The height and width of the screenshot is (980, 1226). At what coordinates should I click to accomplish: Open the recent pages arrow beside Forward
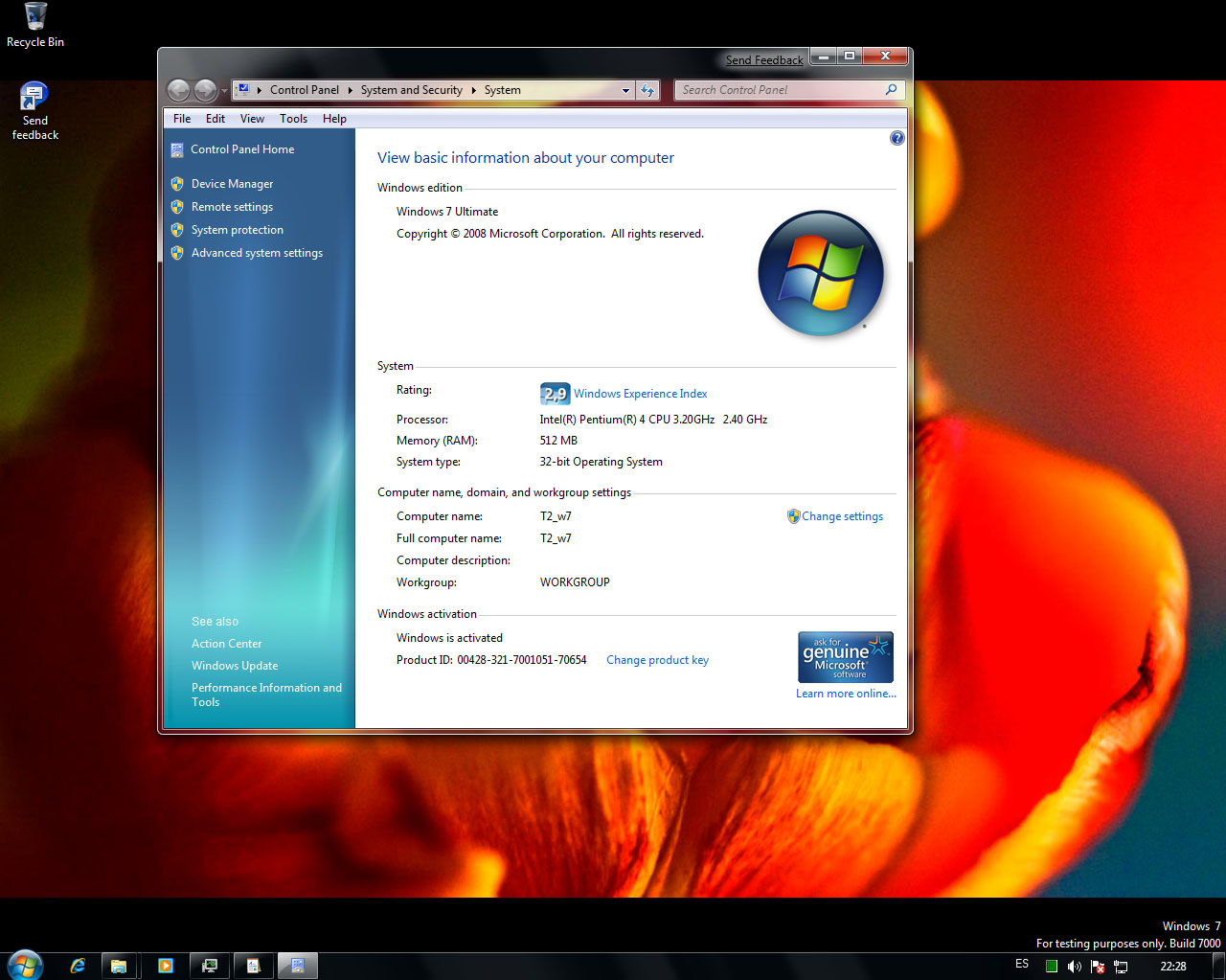(225, 91)
